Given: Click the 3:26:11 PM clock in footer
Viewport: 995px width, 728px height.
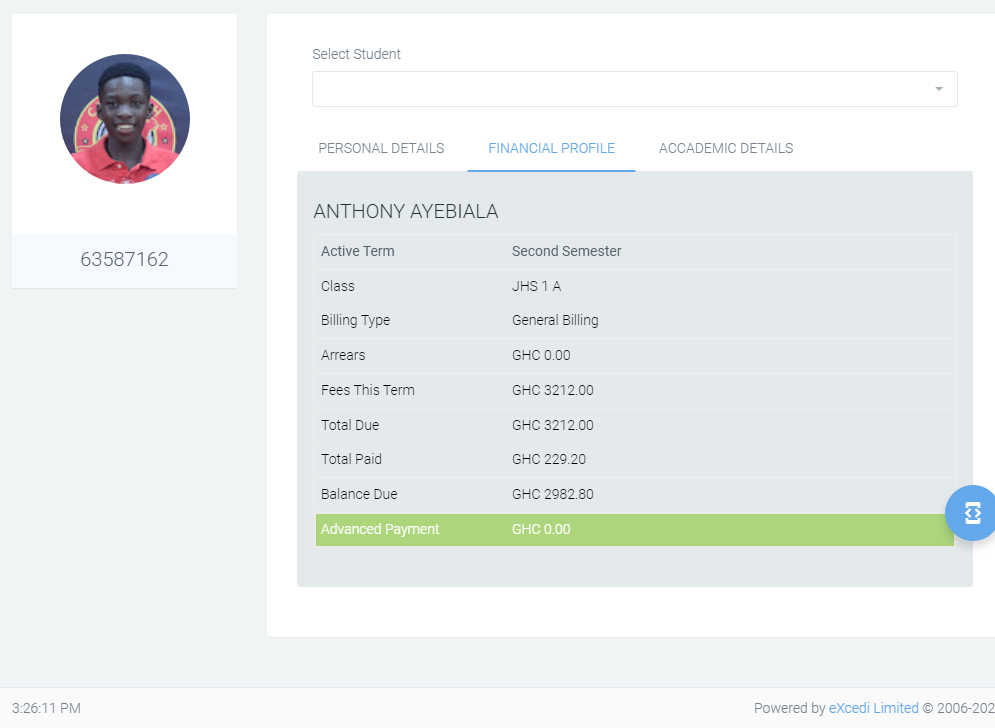Looking at the screenshot, I should point(46,708).
